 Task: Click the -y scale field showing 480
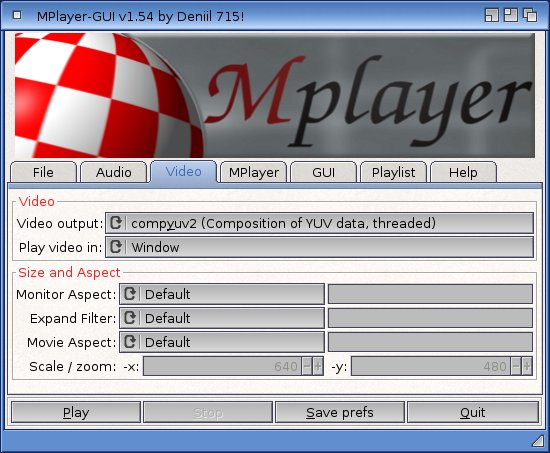click(431, 366)
